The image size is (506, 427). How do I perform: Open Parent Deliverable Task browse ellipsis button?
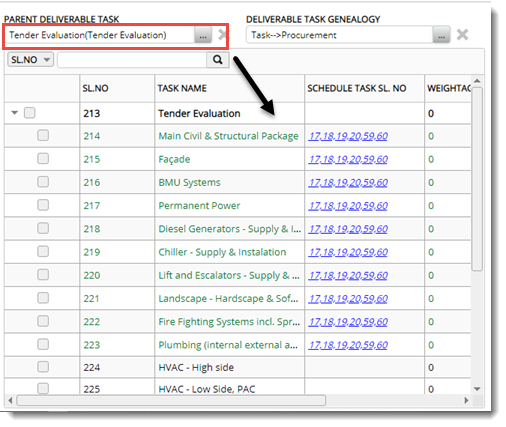(203, 35)
